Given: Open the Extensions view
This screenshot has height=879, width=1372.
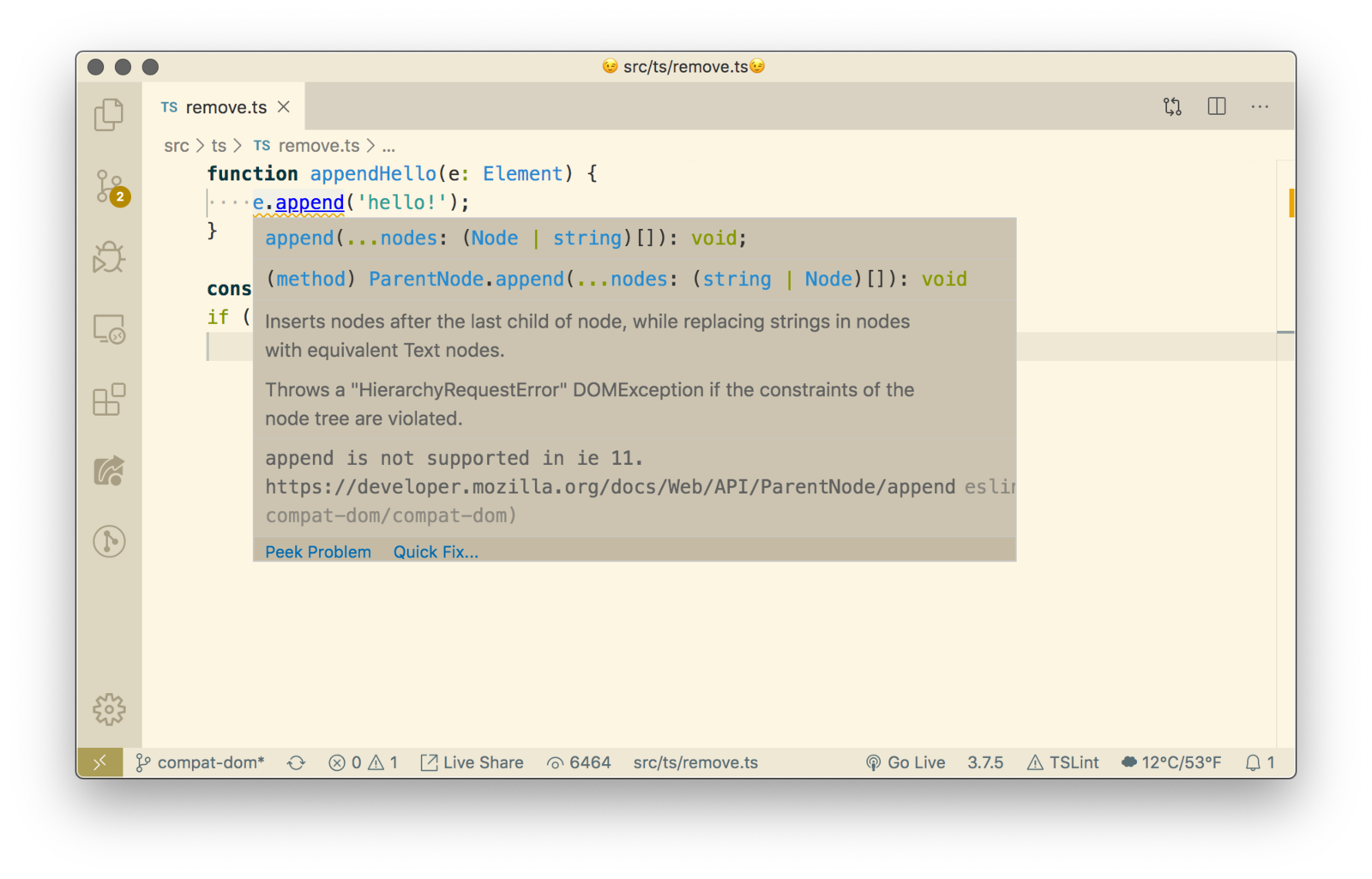Looking at the screenshot, I should (109, 399).
